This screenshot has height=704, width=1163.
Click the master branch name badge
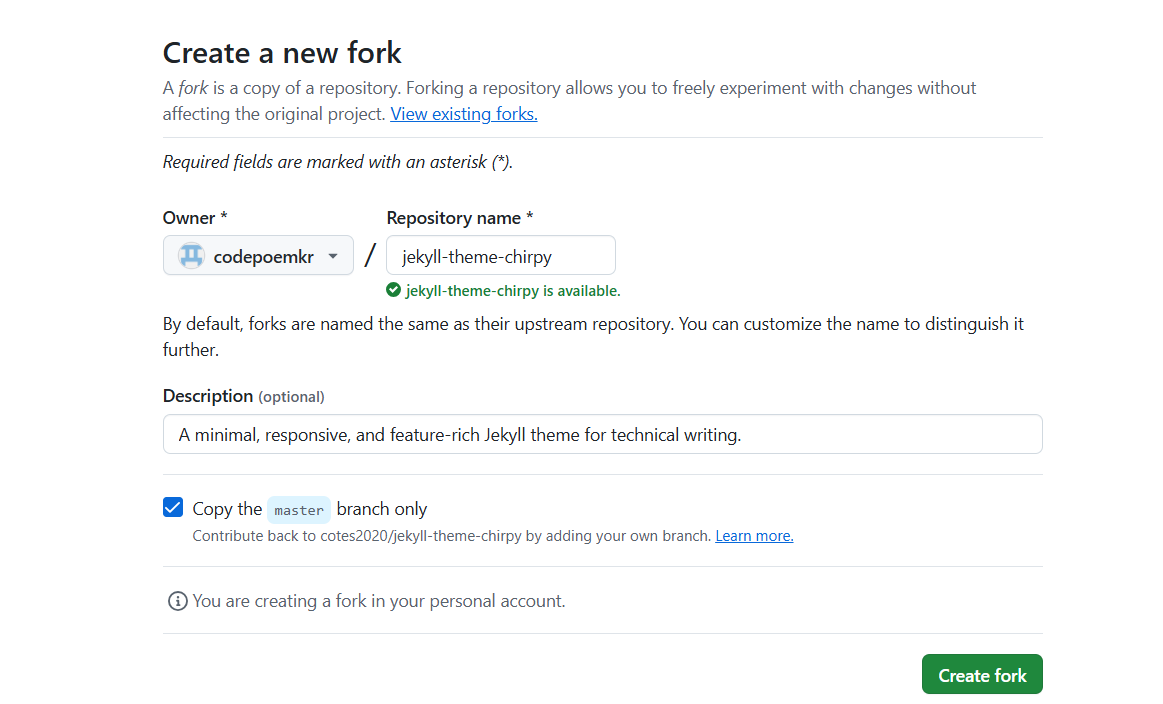[x=299, y=510]
